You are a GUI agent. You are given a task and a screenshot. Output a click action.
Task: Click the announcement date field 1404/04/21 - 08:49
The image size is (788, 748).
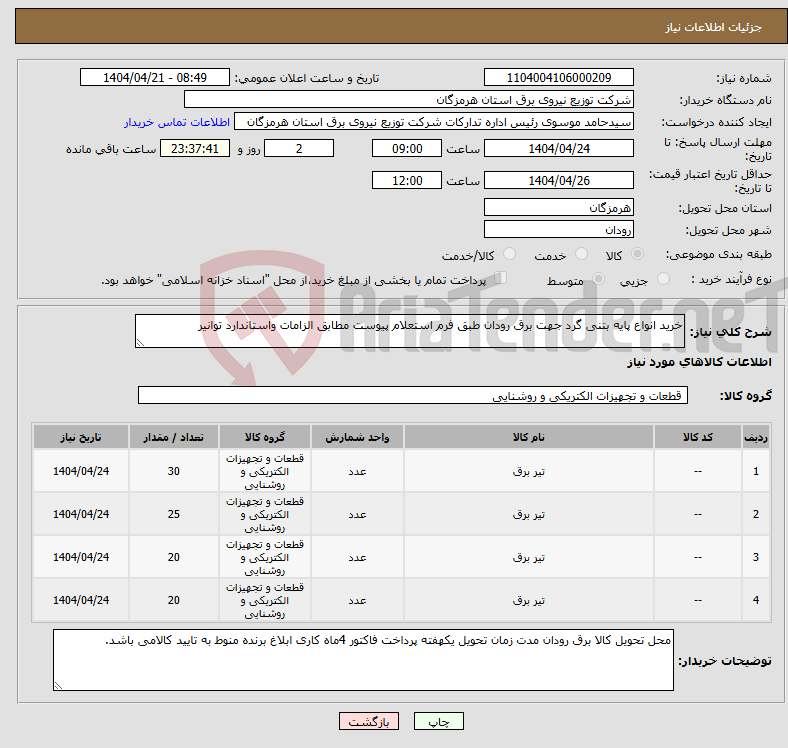tap(155, 77)
